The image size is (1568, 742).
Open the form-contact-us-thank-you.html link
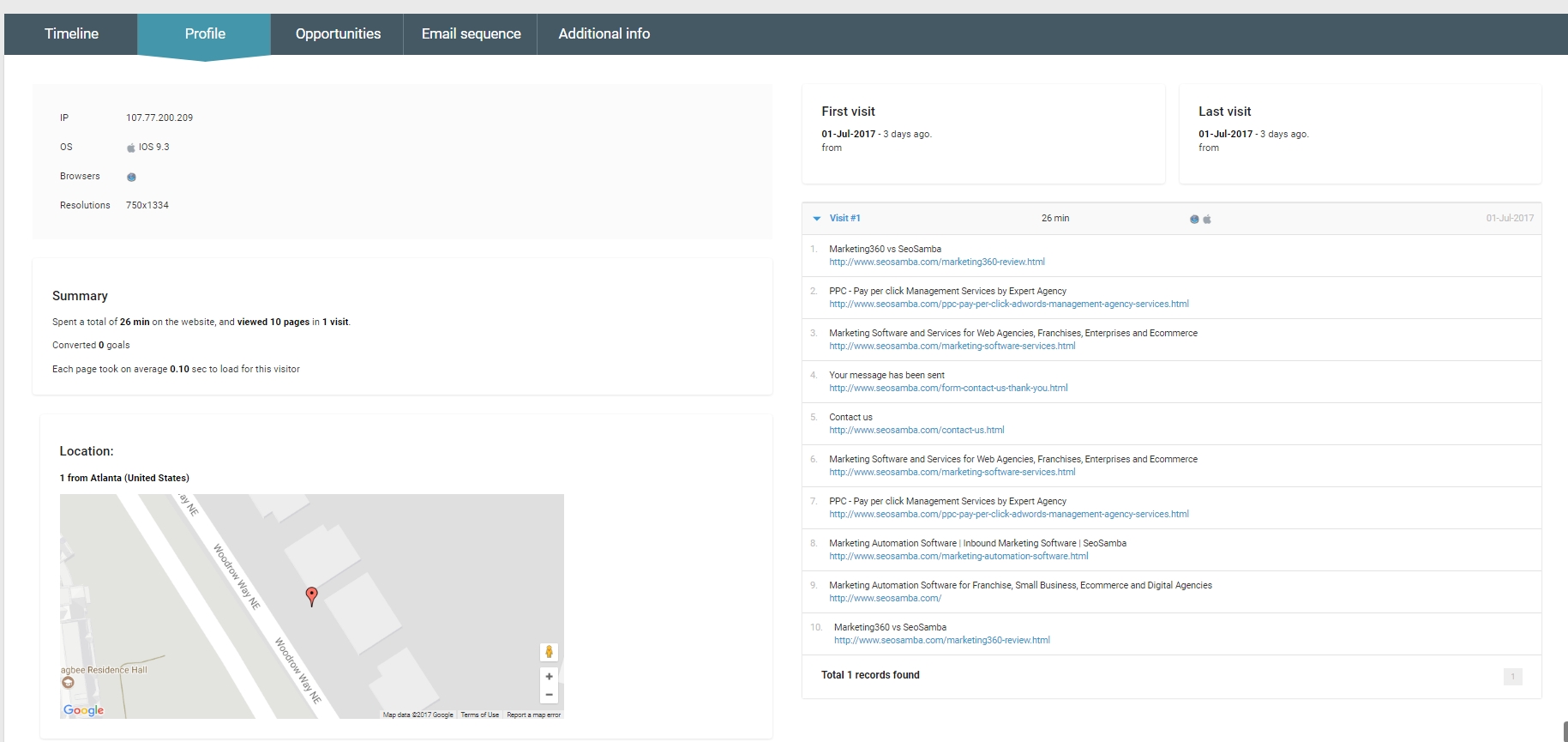(x=948, y=388)
